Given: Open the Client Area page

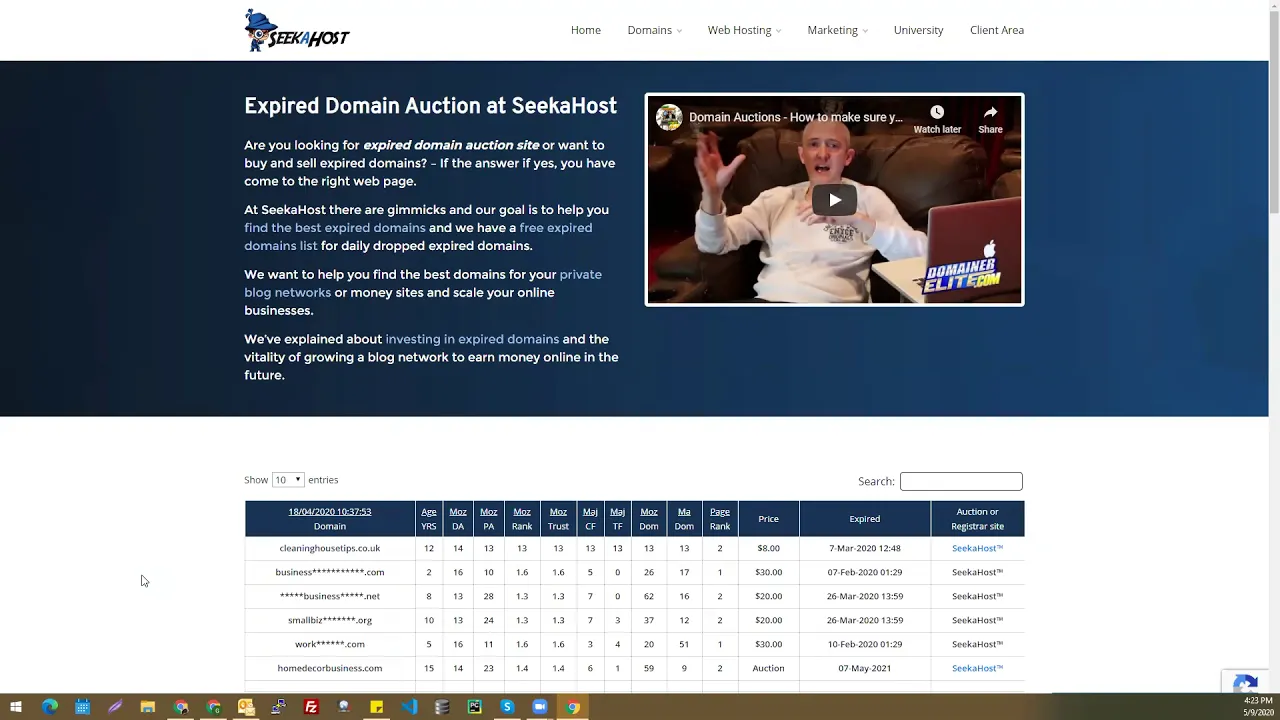Looking at the screenshot, I should coord(997,30).
